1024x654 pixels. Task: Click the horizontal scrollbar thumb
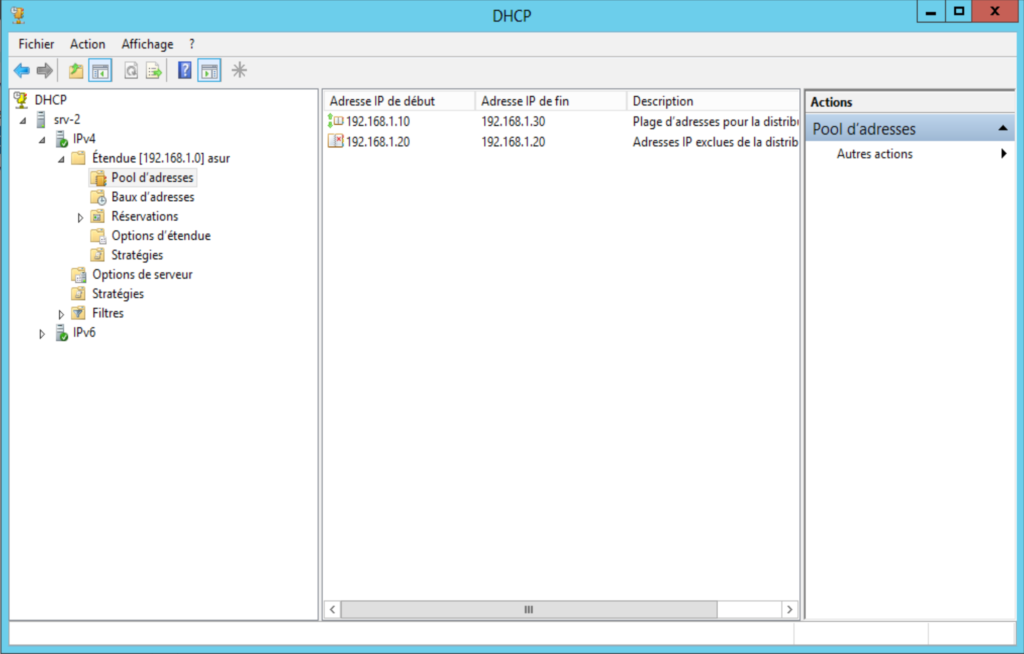[529, 610]
